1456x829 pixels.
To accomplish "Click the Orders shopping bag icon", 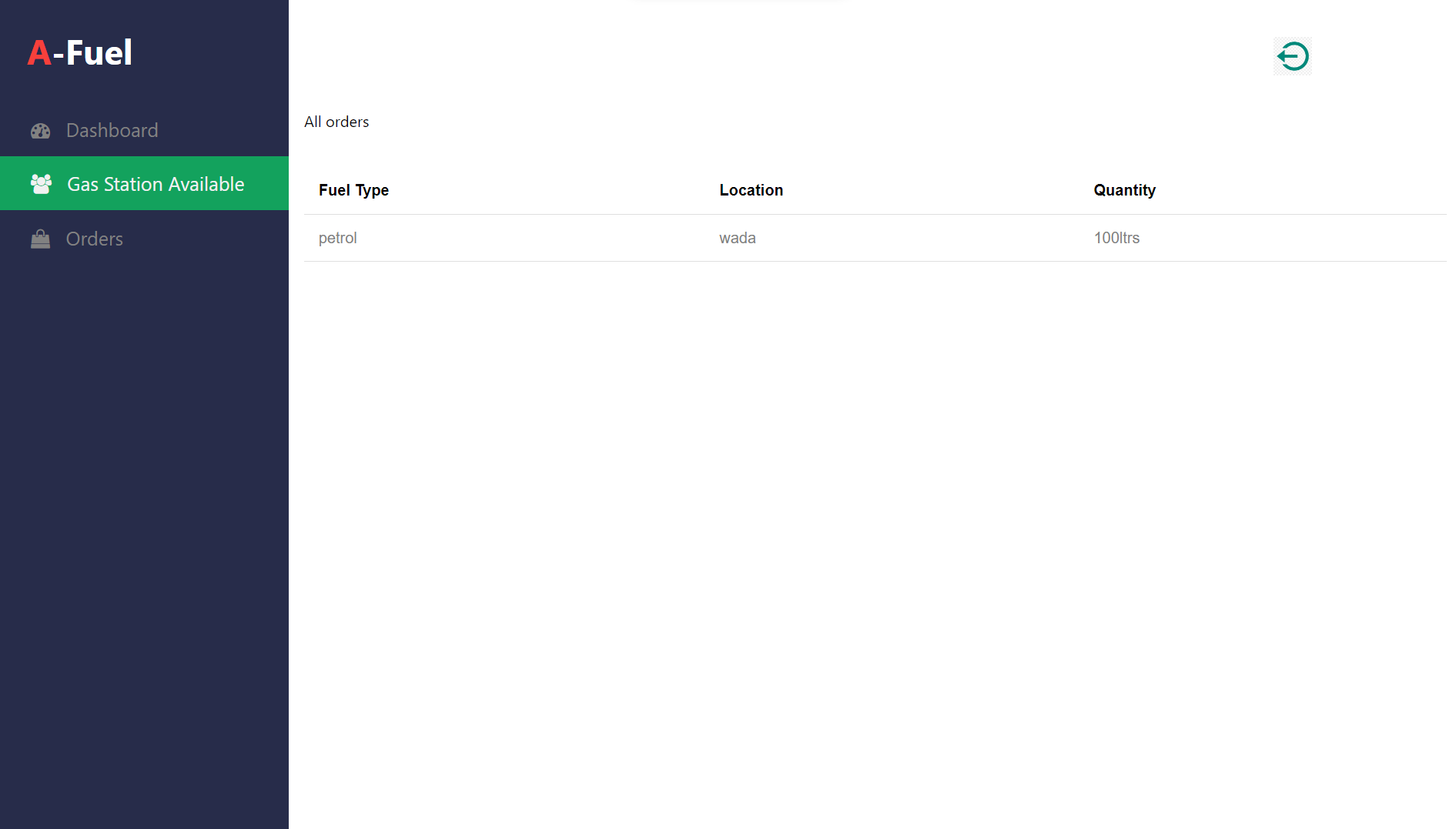I will (x=40, y=239).
